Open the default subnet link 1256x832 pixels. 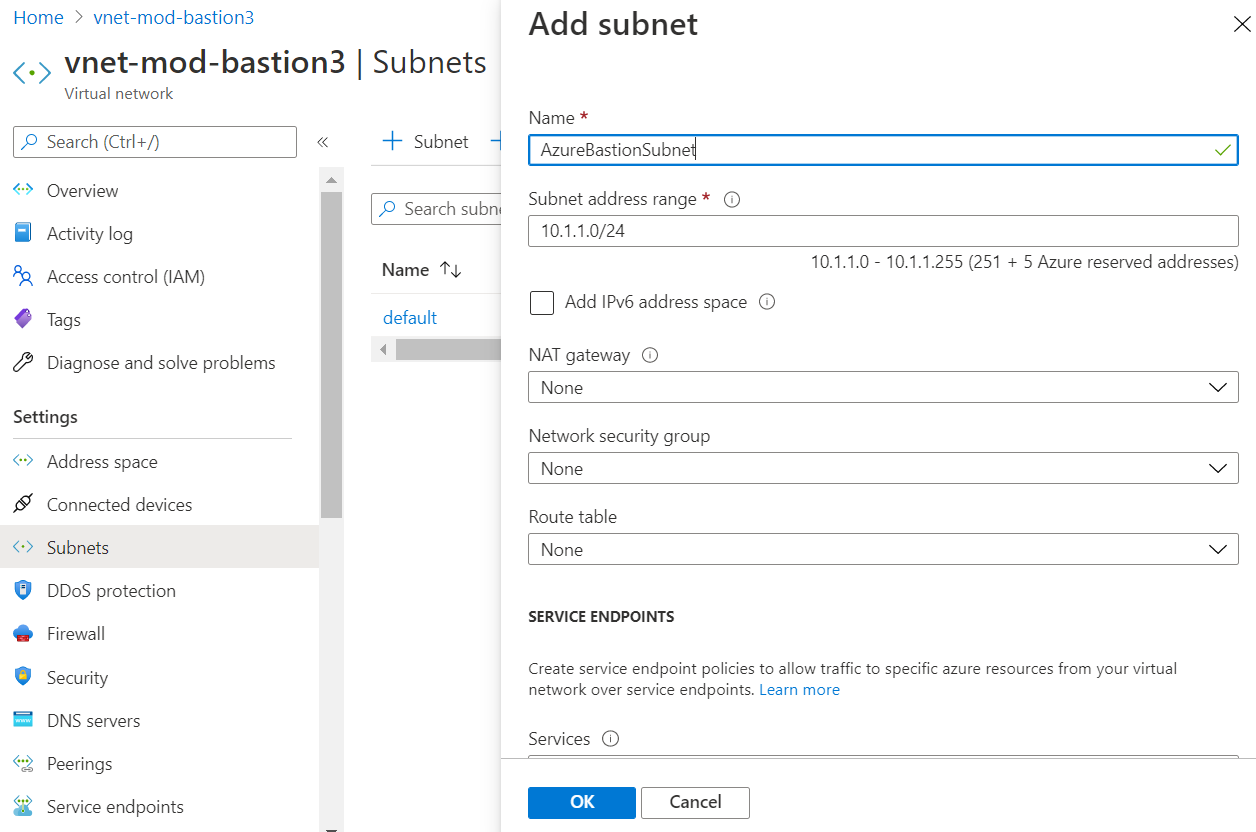coord(410,317)
